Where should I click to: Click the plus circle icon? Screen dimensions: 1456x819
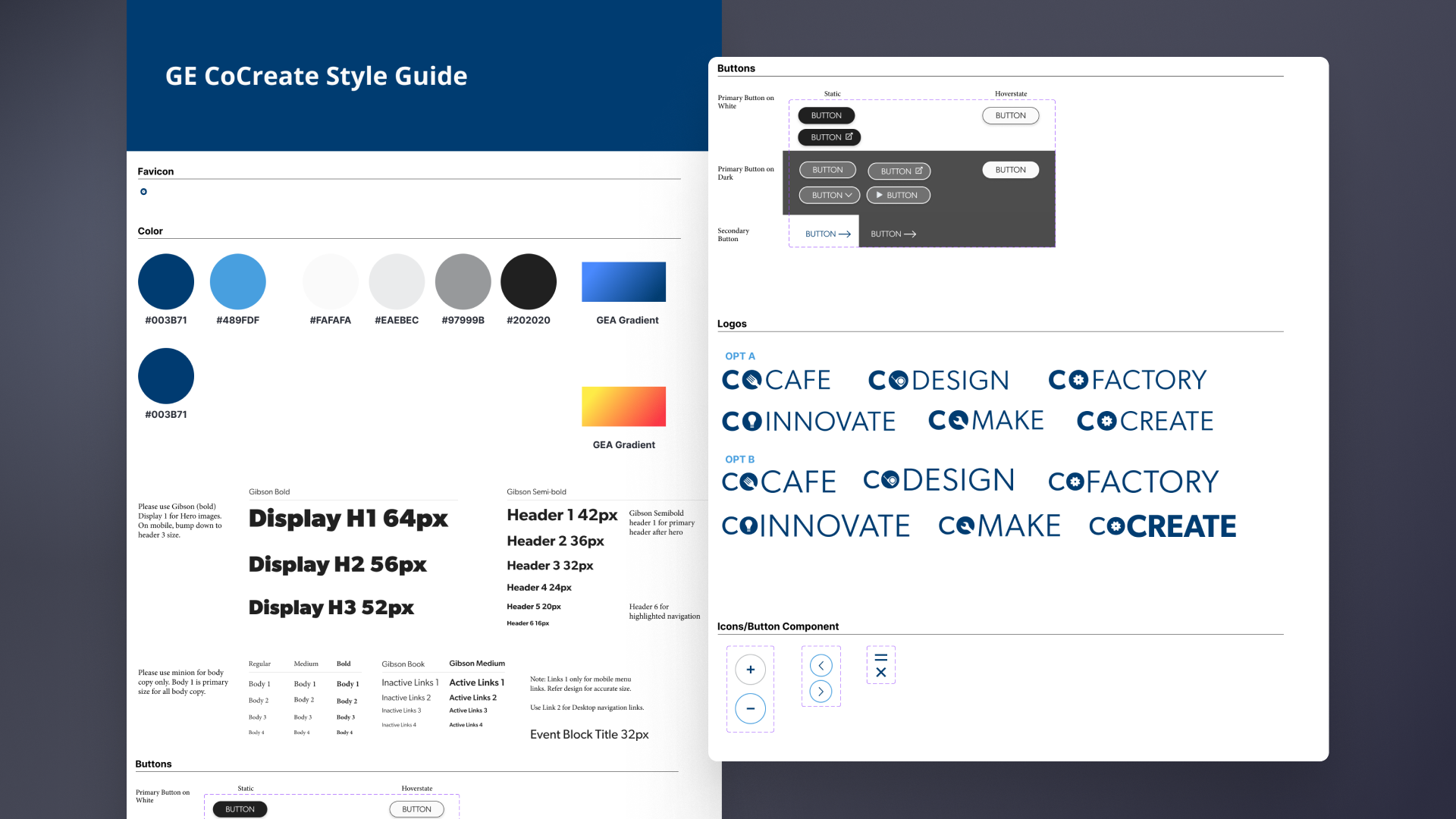(750, 670)
